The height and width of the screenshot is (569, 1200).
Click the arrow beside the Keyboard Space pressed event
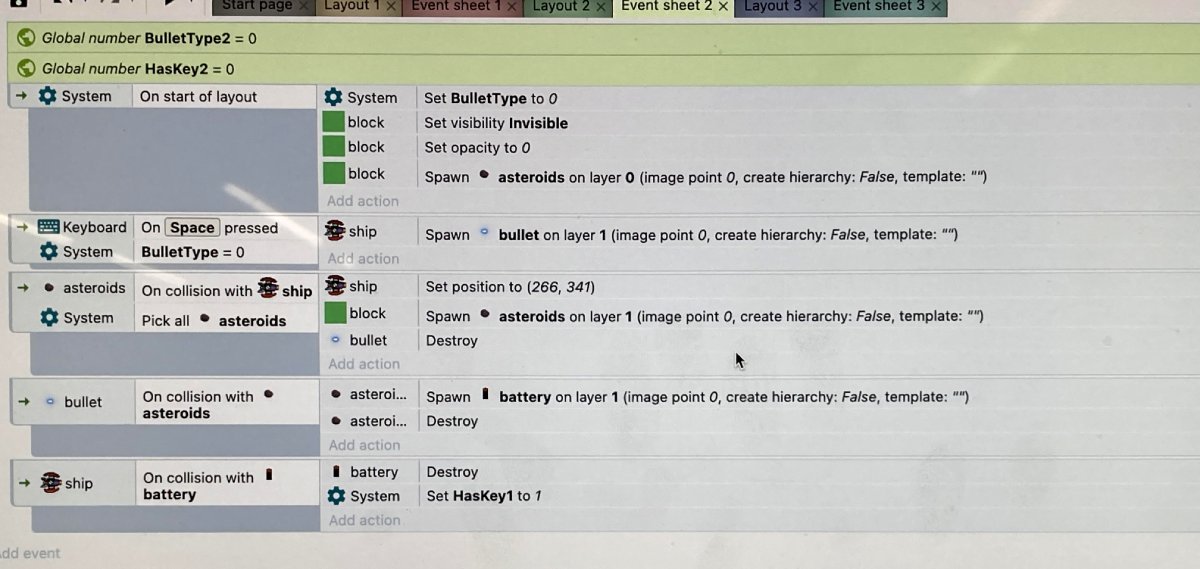click(x=22, y=227)
